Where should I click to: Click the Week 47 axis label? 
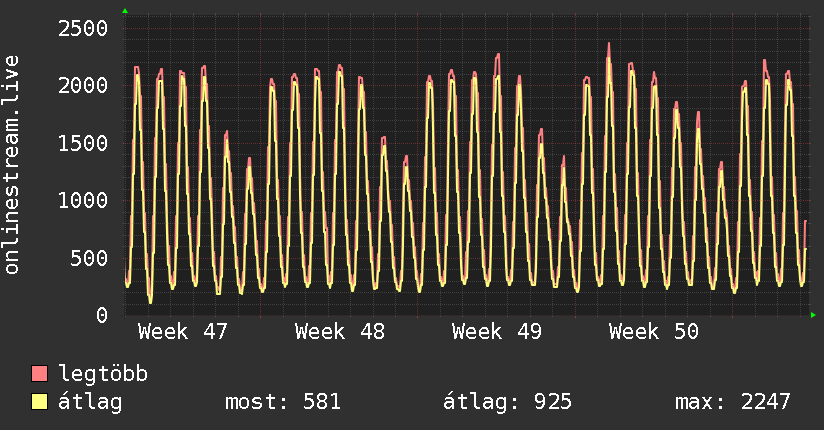pos(183,332)
